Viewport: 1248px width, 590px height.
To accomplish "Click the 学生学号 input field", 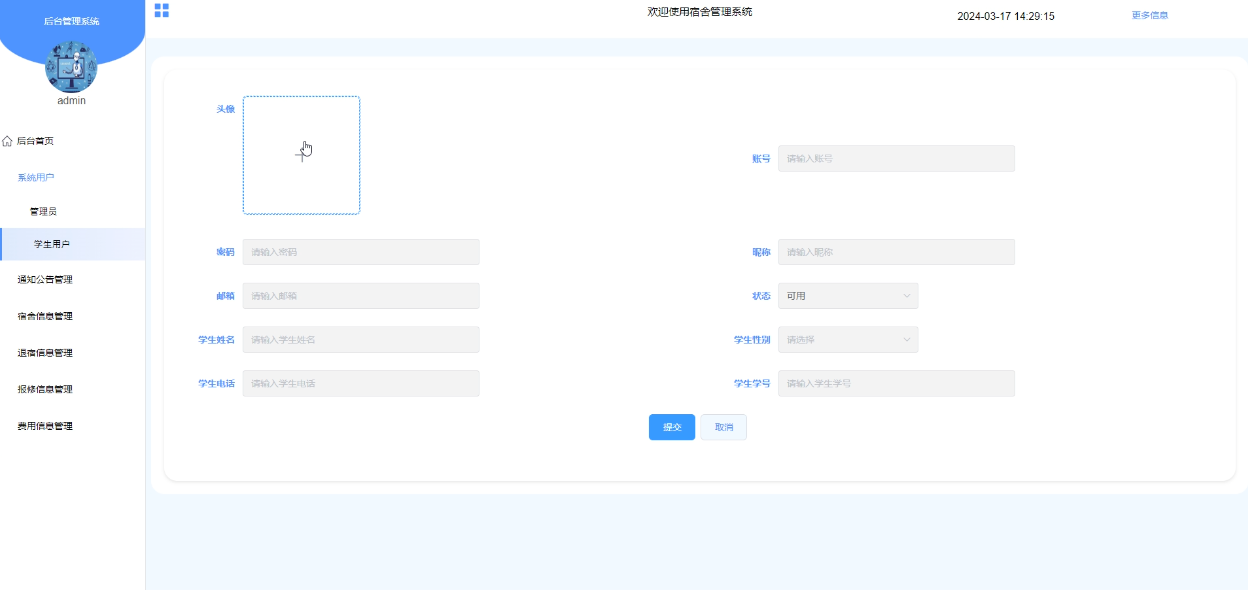I will [x=896, y=383].
